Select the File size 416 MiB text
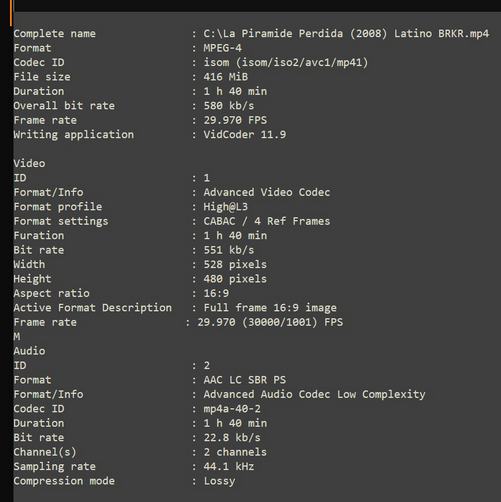This screenshot has height=502, width=501. pyautogui.click(x=226, y=77)
